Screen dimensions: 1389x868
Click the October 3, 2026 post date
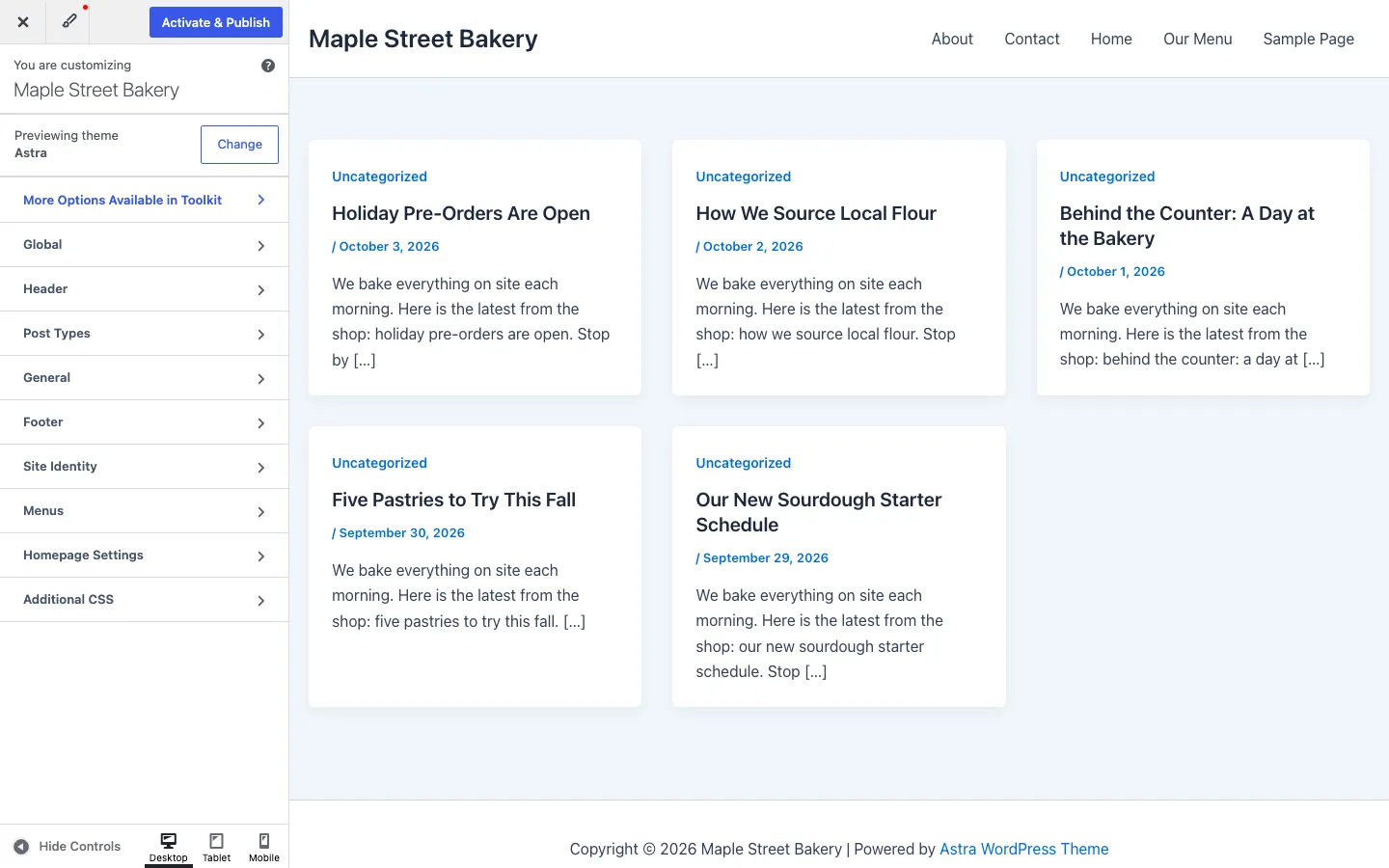[x=389, y=246]
